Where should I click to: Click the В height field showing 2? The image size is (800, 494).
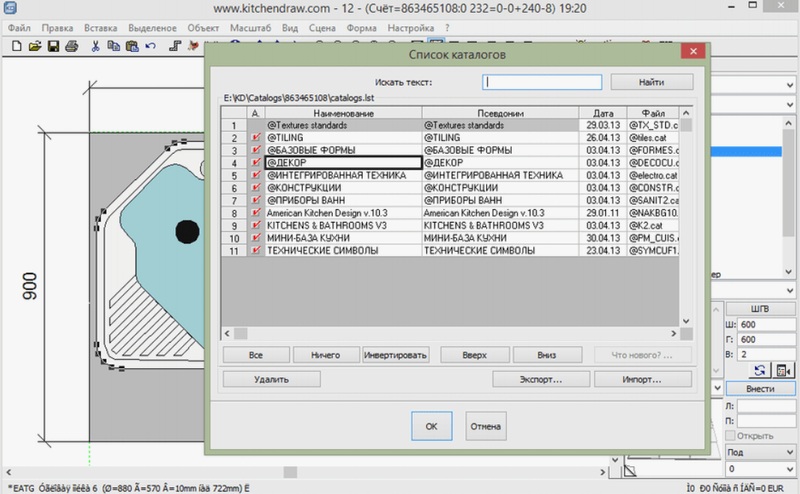click(x=766, y=354)
